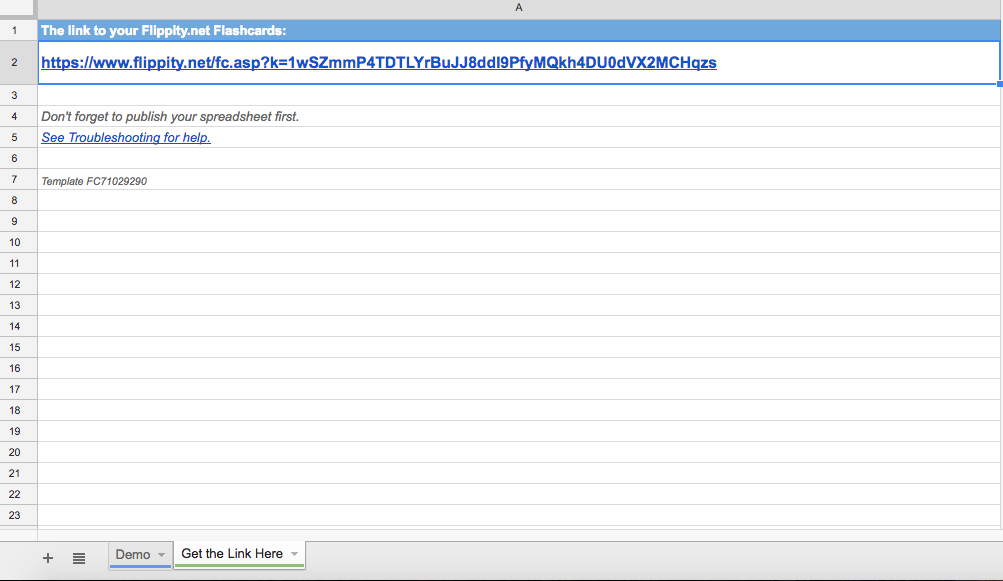Select the blue Flippity.net Flashcards title cell
This screenshot has height=581, width=1003.
click(x=518, y=30)
